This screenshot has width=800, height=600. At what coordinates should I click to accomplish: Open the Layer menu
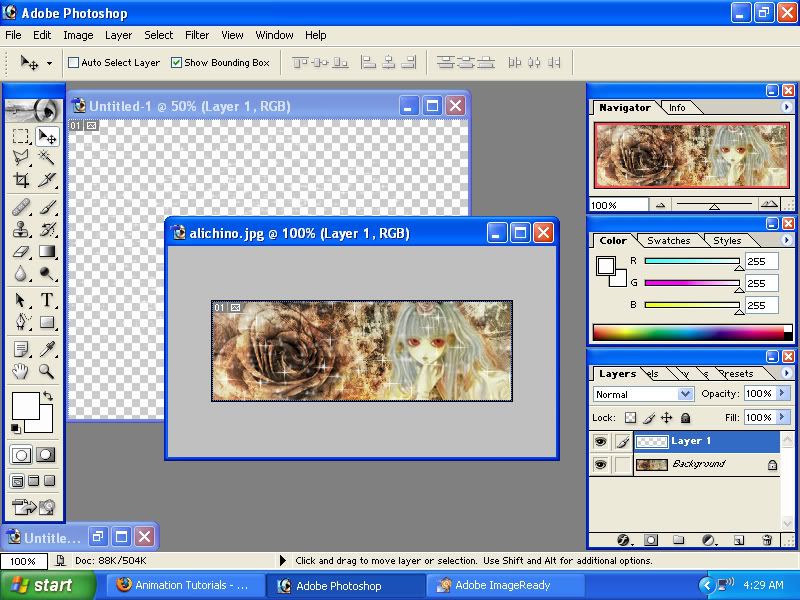coord(118,35)
